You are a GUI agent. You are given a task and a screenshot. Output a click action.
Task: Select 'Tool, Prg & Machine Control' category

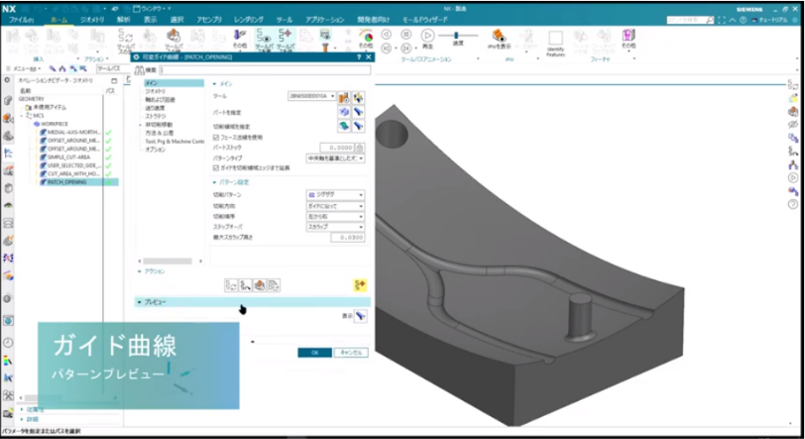[x=175, y=141]
